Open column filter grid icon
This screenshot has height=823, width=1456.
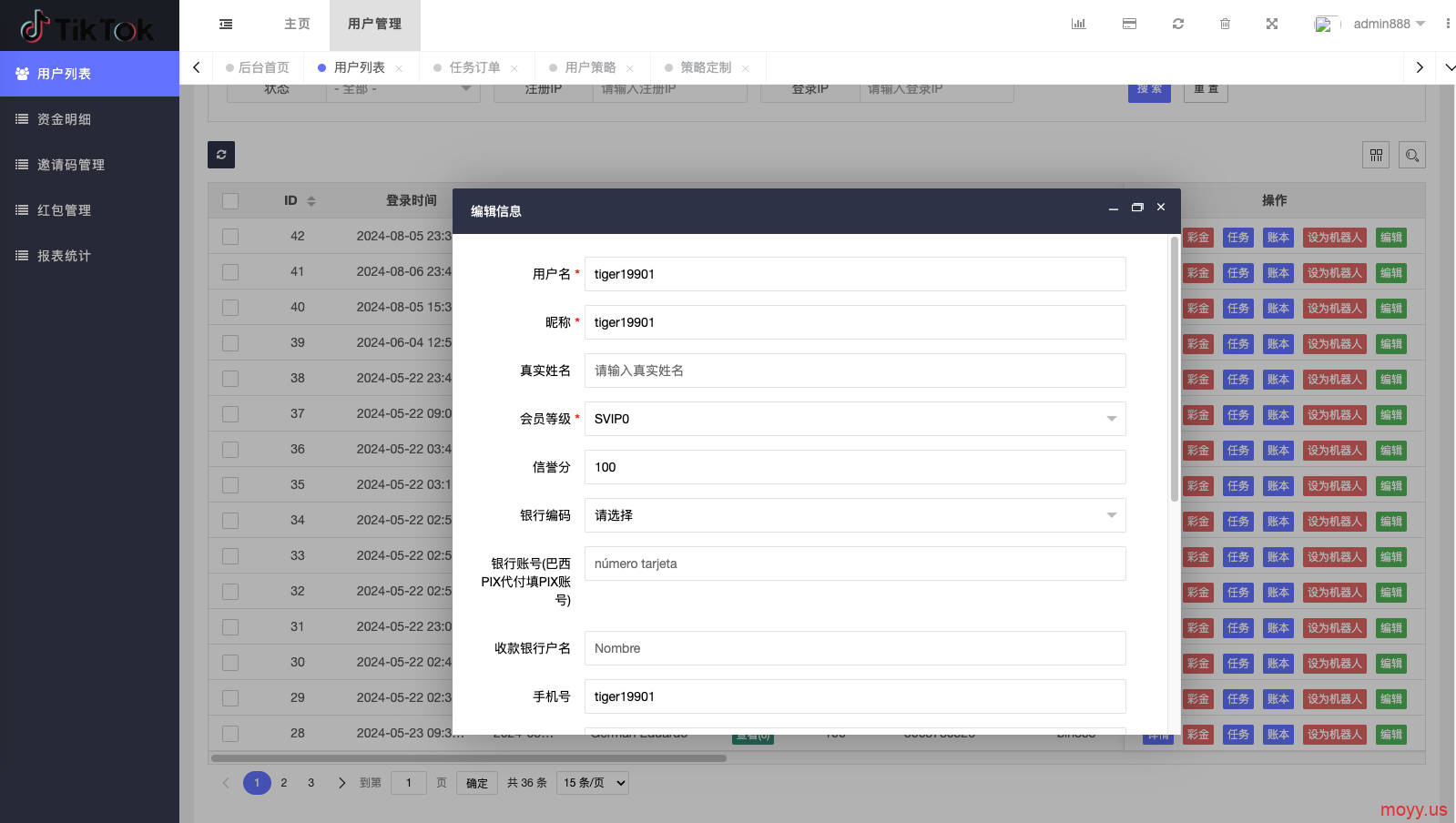[1376, 156]
